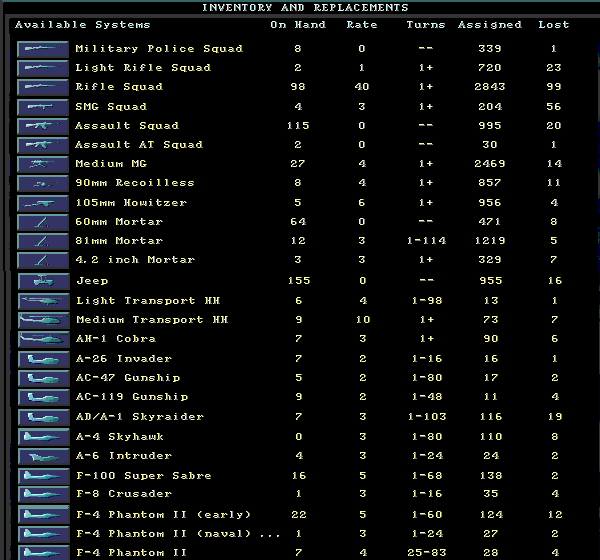Click the Military Police Squad weapon icon
Screen dimensions: 600x560
click(x=43, y=49)
